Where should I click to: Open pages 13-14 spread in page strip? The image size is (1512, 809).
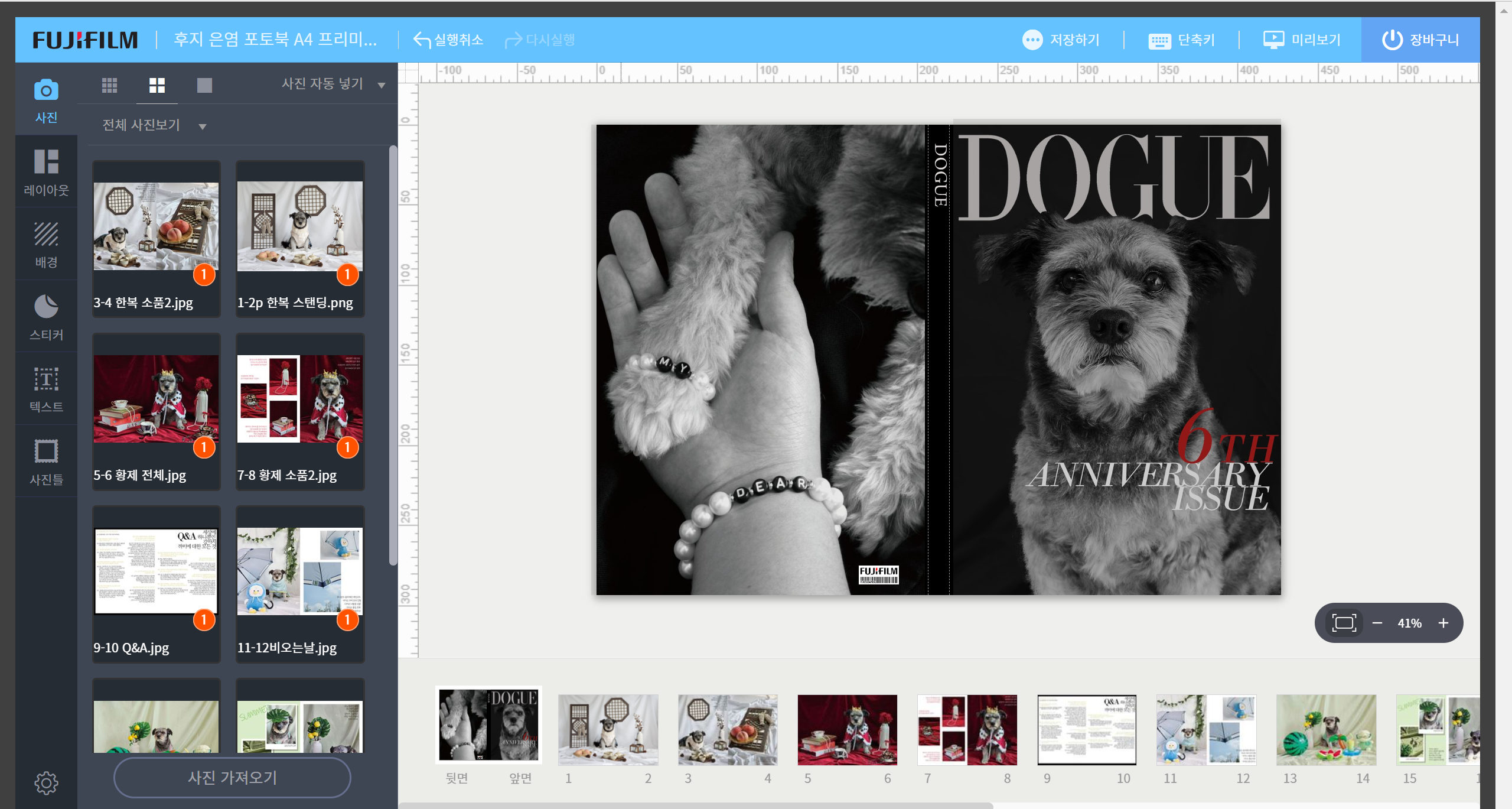point(1327,730)
